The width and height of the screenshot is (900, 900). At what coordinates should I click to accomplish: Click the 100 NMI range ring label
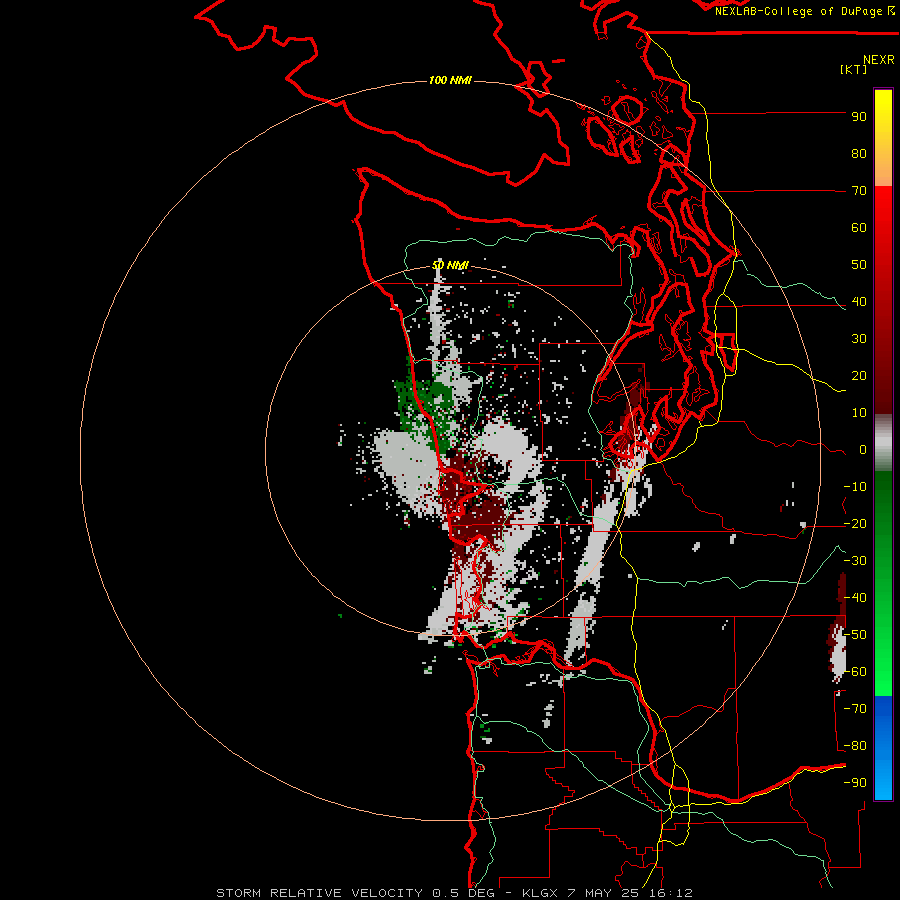pyautogui.click(x=450, y=80)
